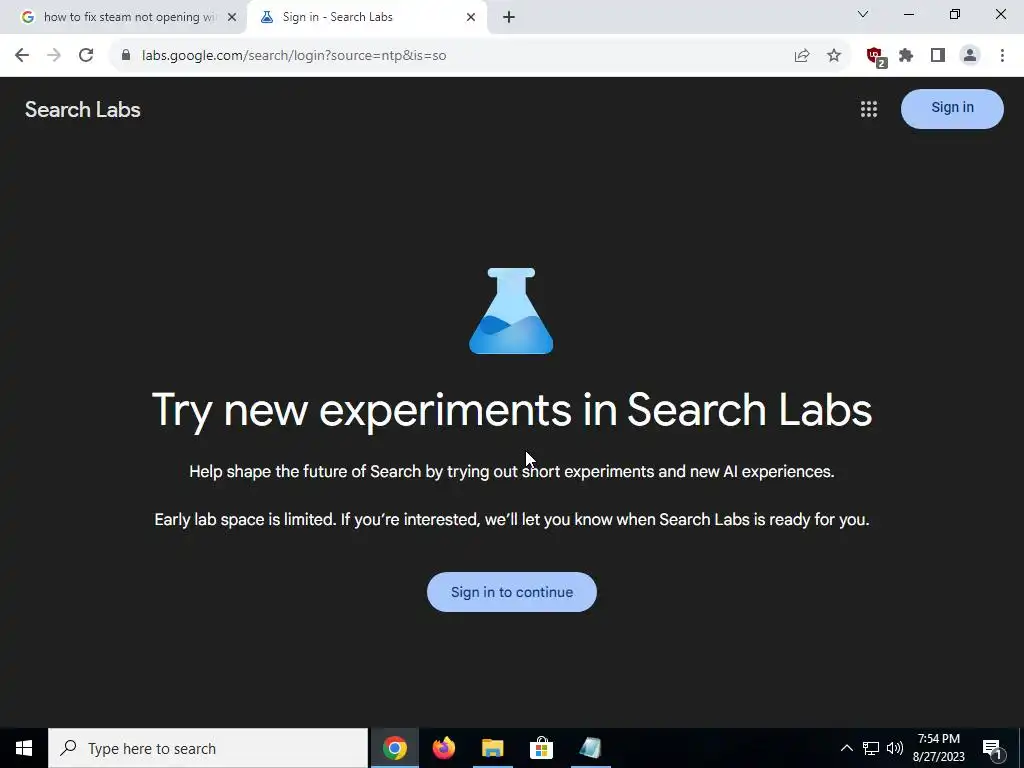Screen dimensions: 1024x768
Task: Open the Extensions puzzle icon
Action: click(x=906, y=56)
